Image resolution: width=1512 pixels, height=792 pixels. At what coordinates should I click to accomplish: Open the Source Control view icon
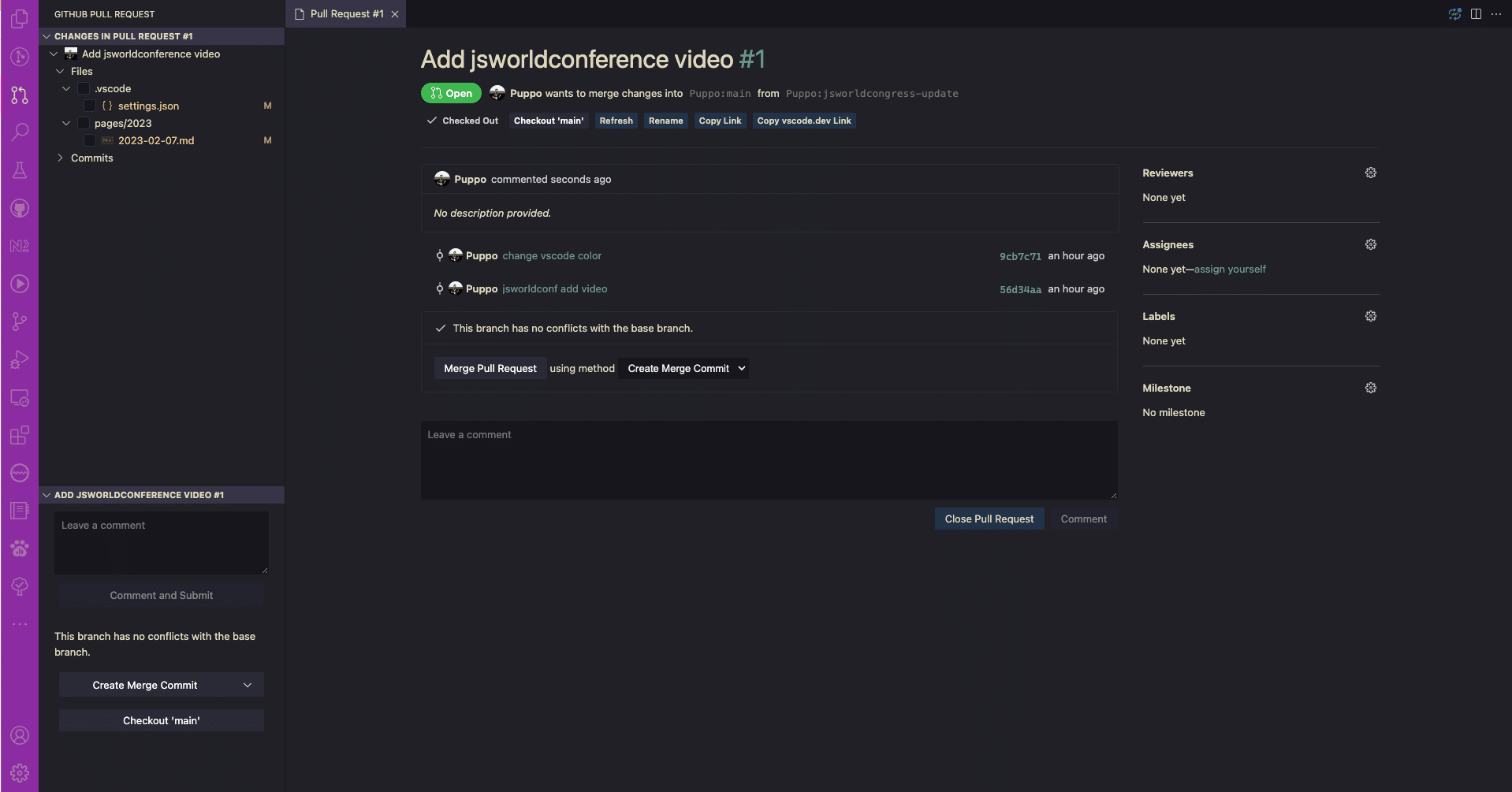click(x=20, y=57)
